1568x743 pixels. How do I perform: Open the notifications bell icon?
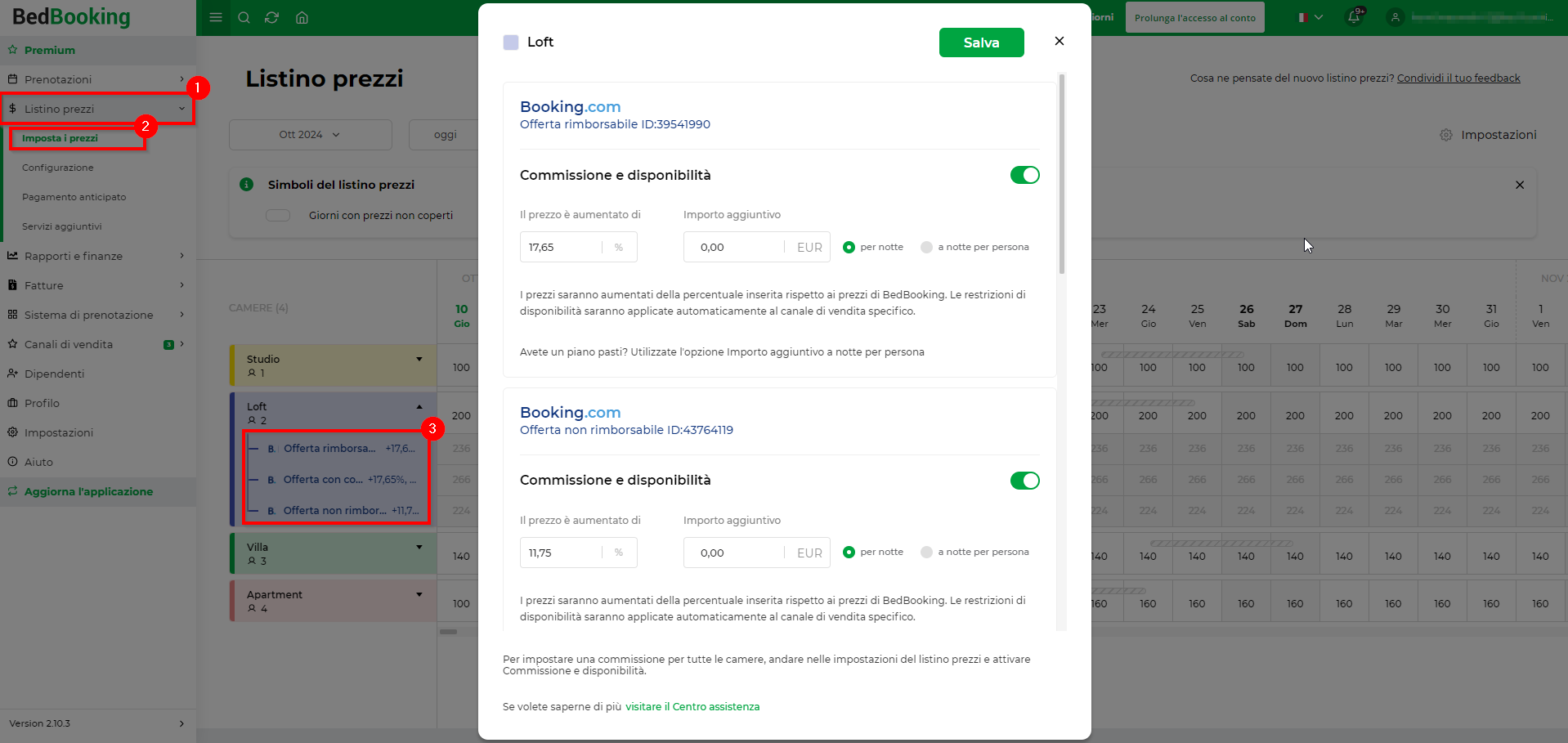[x=1354, y=17]
